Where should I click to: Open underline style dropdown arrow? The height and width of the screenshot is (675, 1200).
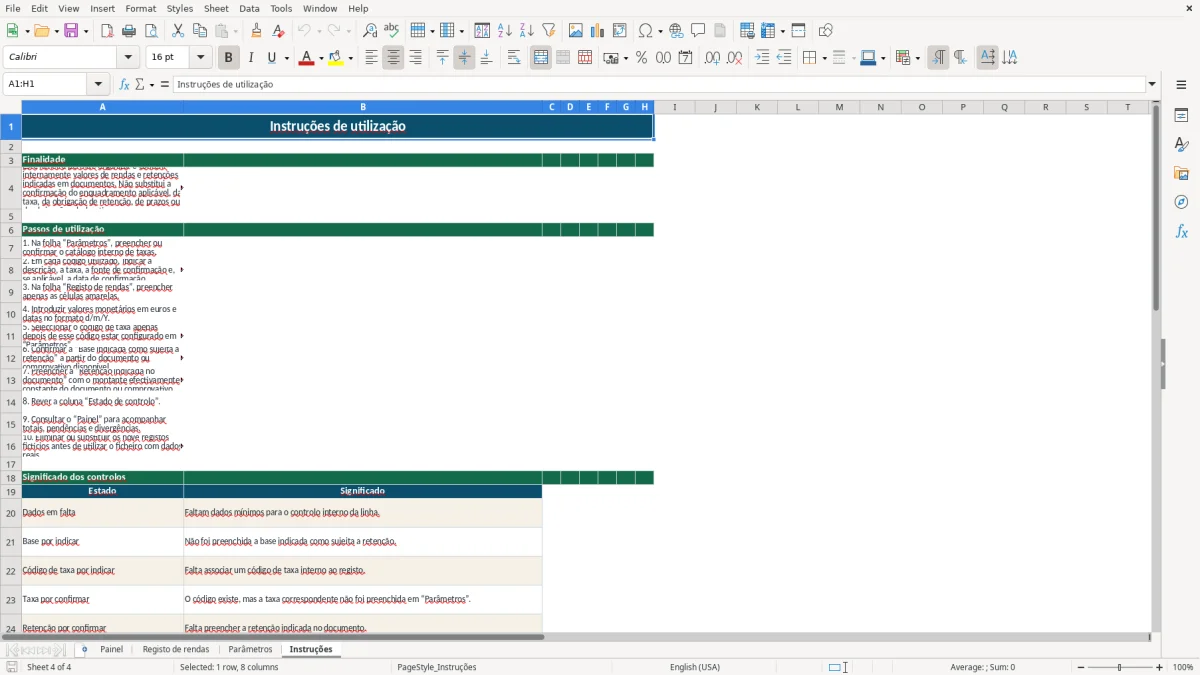coord(286,58)
